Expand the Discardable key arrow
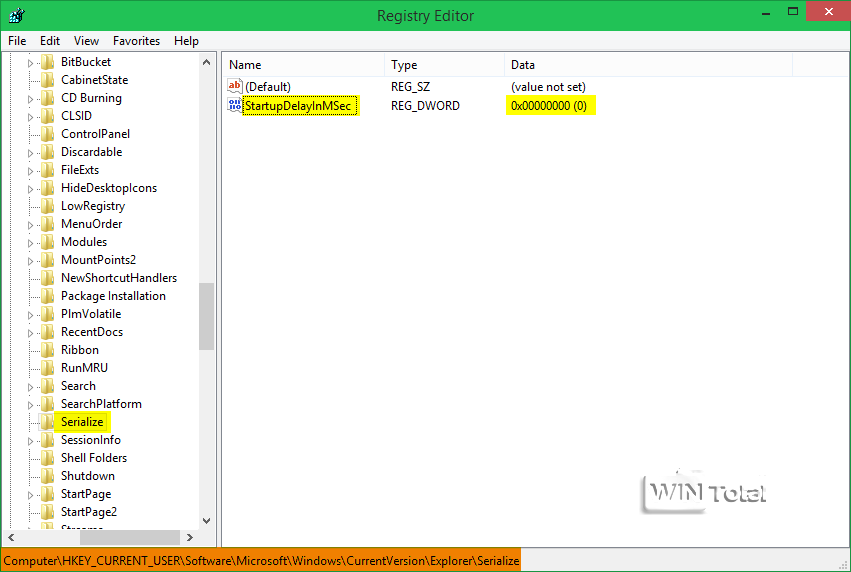The width and height of the screenshot is (851, 572). coord(30,153)
